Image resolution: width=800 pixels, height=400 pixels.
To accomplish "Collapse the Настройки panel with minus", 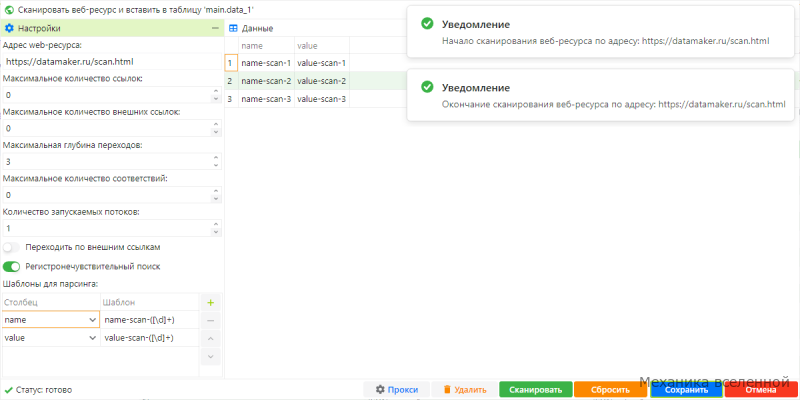I will pyautogui.click(x=215, y=29).
